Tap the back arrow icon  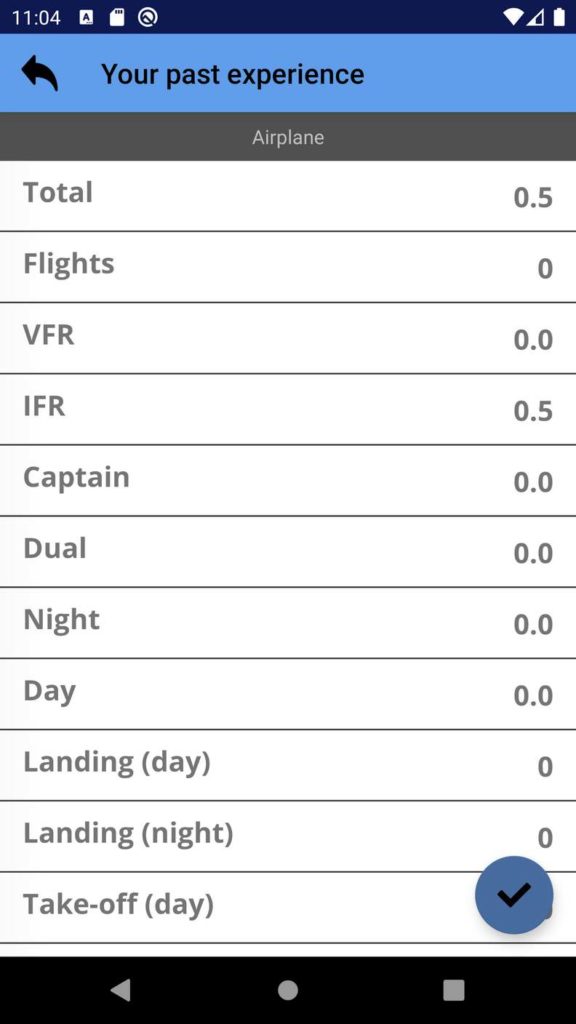pos(40,73)
